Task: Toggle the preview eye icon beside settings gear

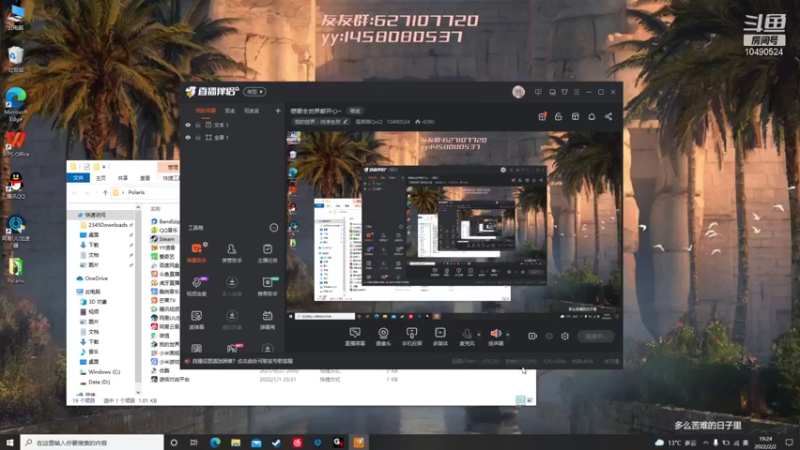Action: (549, 336)
